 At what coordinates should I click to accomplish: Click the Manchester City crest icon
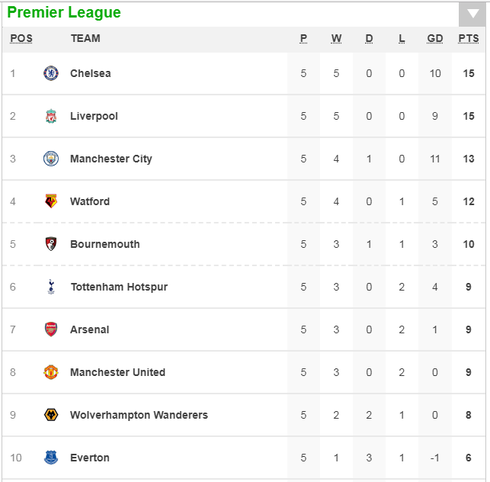tap(51, 159)
